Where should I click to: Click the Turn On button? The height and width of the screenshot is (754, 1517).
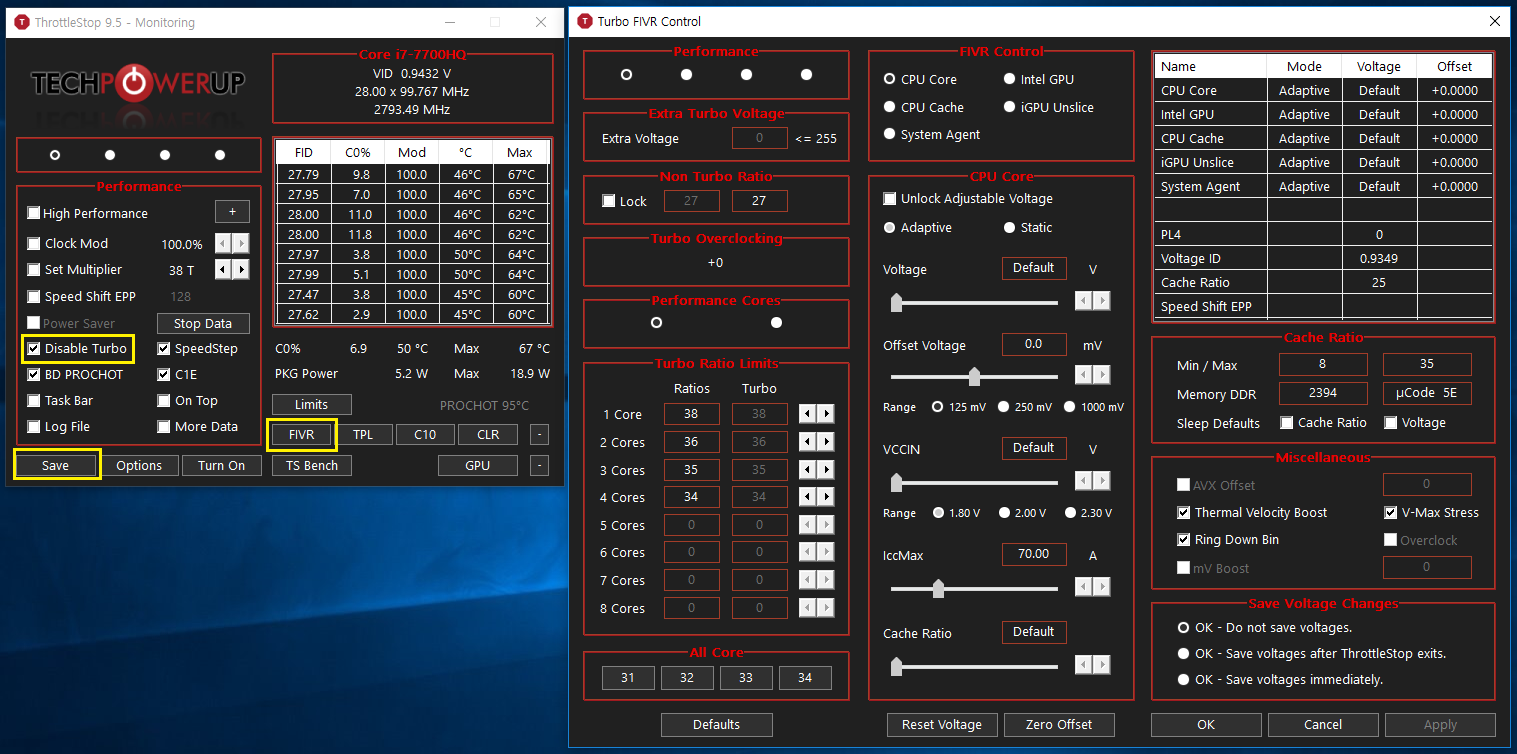click(221, 465)
